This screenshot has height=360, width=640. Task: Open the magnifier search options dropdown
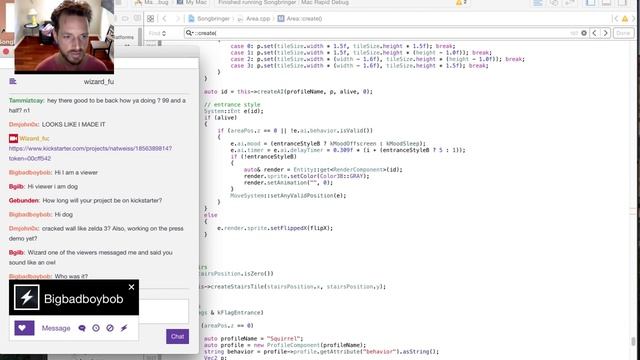click(x=189, y=33)
